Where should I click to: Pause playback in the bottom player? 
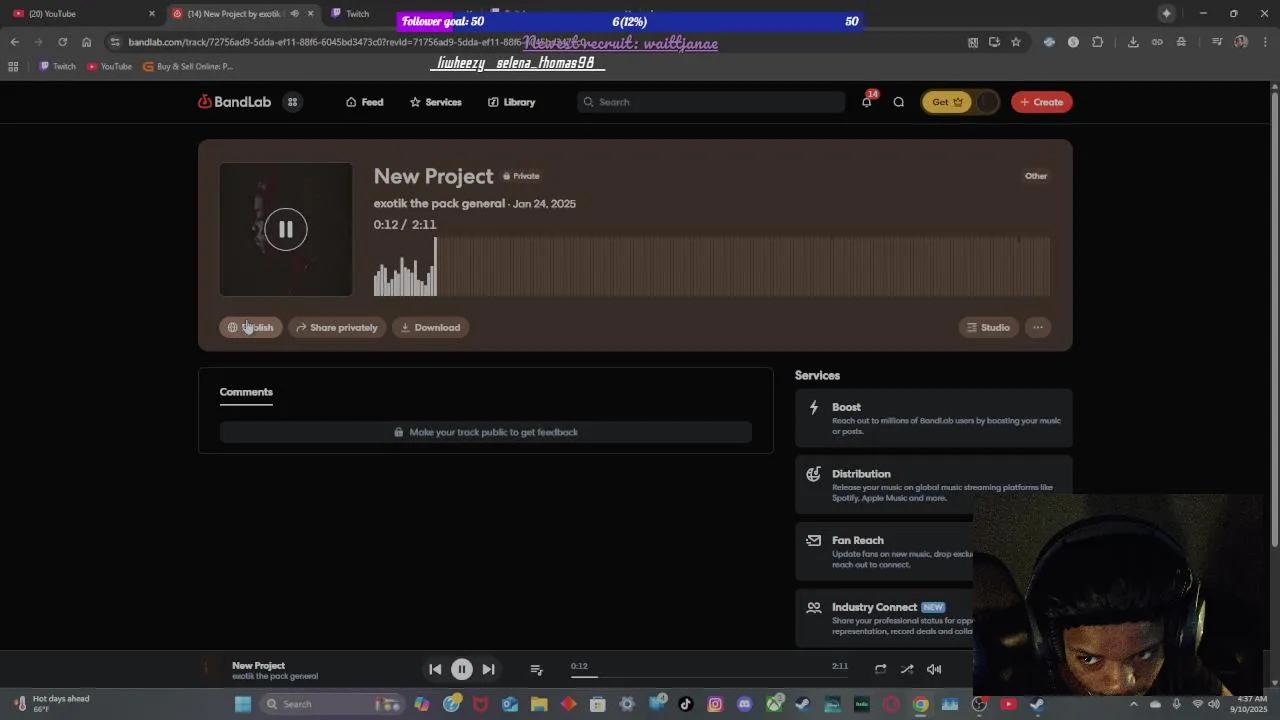pyautogui.click(x=461, y=669)
